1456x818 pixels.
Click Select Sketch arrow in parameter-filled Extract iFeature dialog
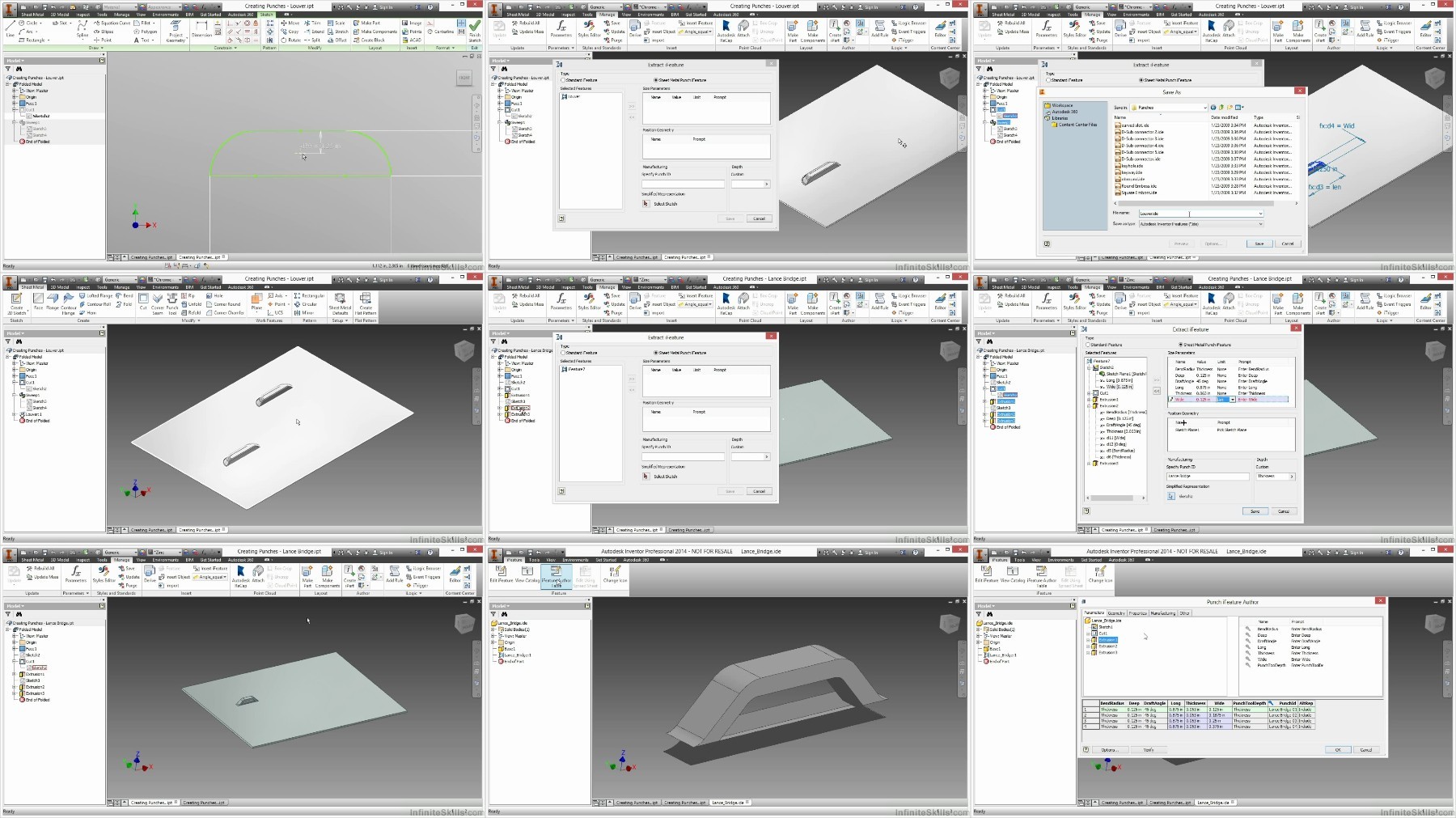click(1171, 496)
